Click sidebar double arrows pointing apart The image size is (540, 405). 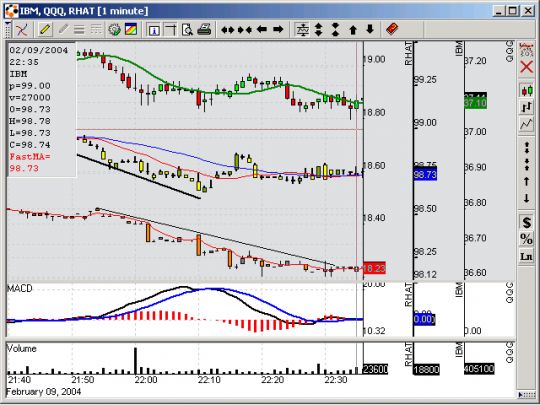[526, 148]
